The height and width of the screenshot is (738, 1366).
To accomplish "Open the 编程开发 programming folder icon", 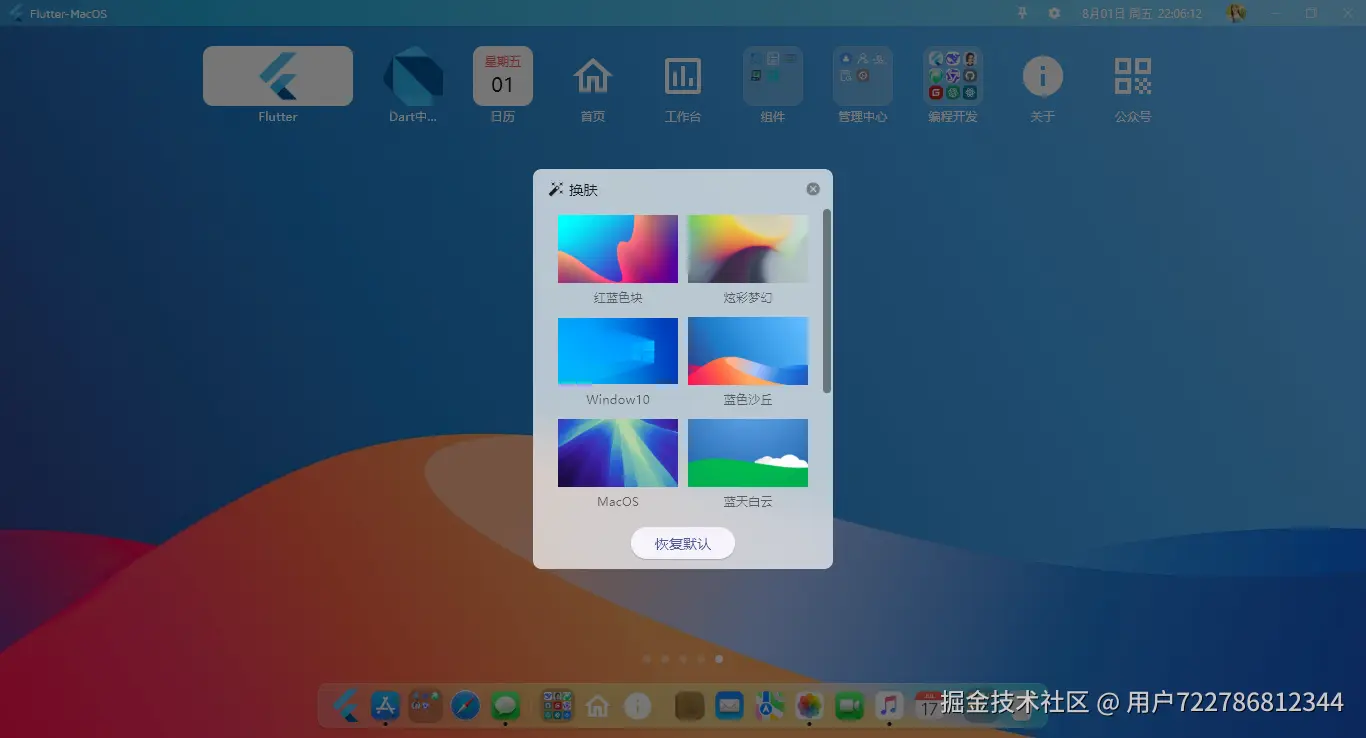I will [952, 75].
